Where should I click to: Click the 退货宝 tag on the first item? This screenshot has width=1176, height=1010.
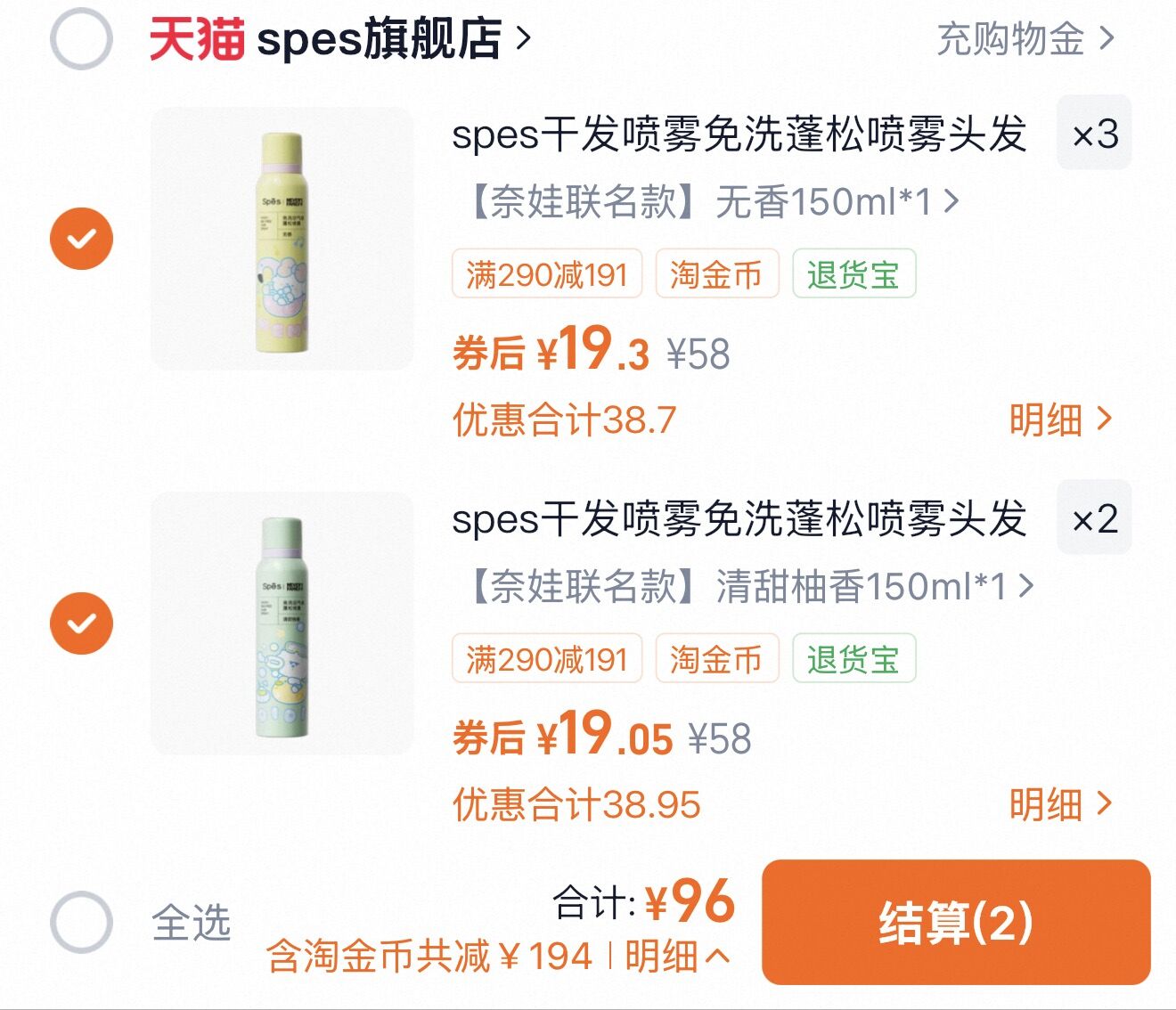coord(853,275)
